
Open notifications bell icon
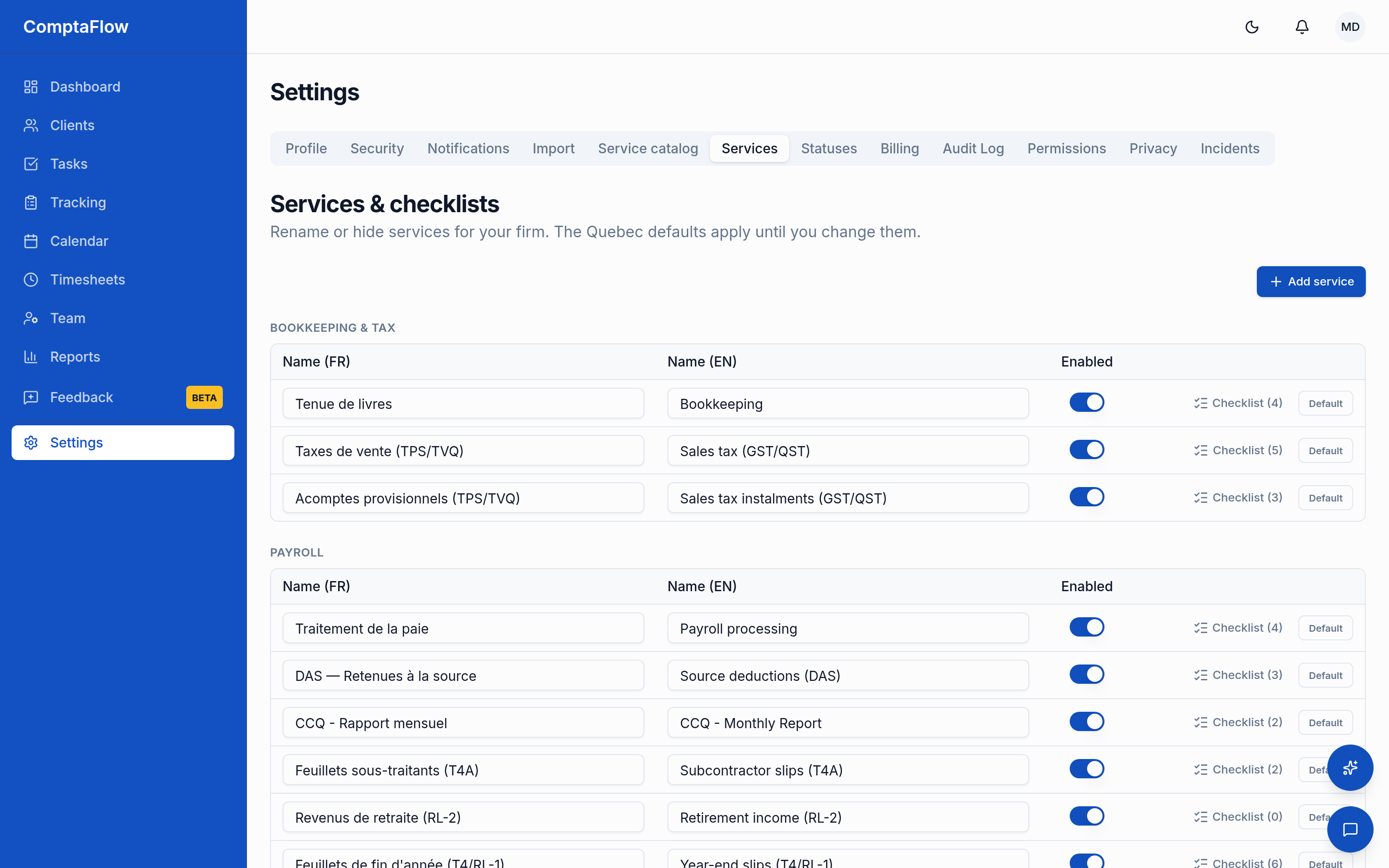pyautogui.click(x=1302, y=27)
